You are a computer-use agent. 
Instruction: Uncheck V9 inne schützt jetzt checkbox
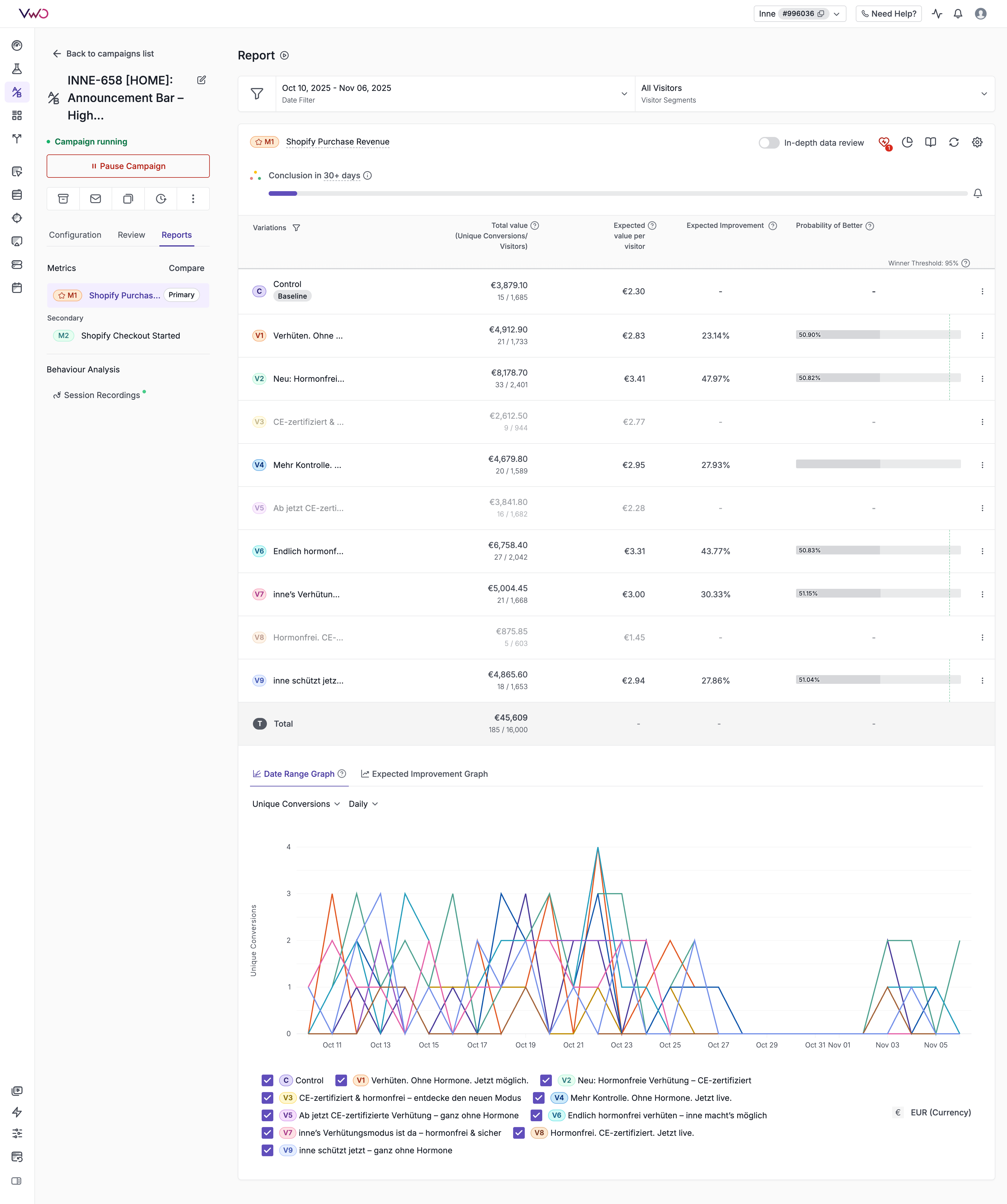click(267, 1150)
